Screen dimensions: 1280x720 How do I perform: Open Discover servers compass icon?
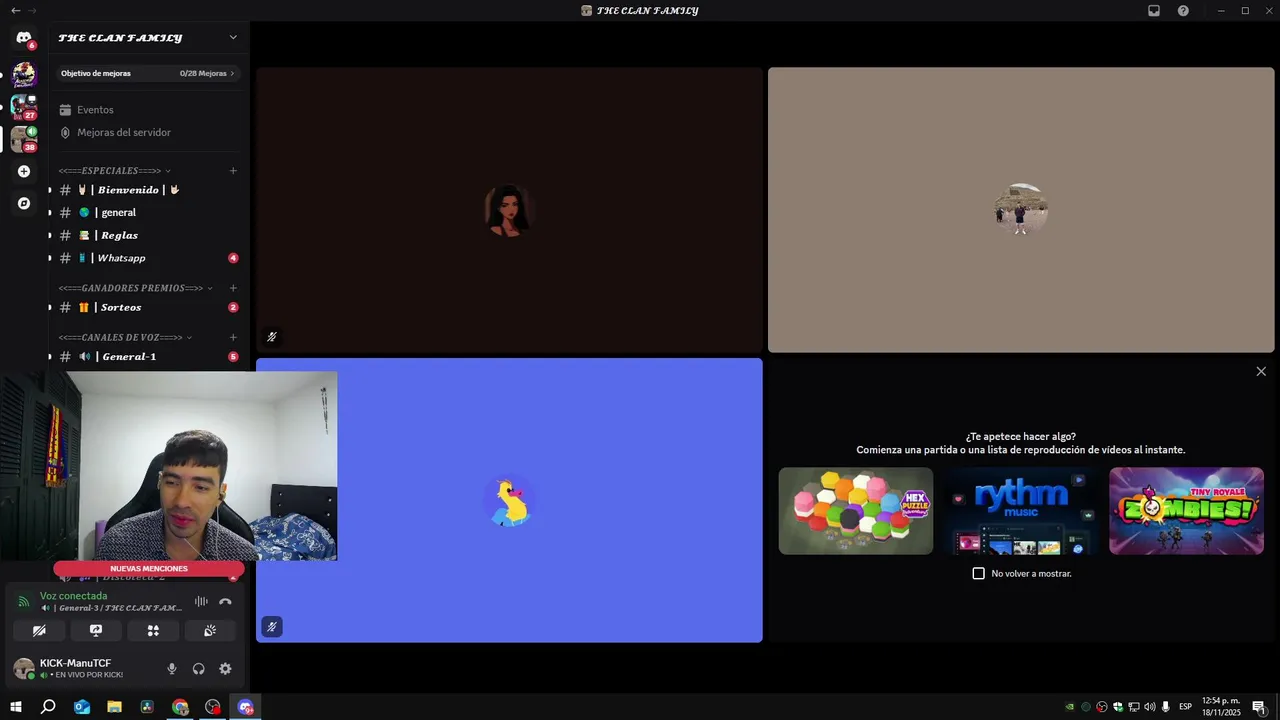(24, 203)
